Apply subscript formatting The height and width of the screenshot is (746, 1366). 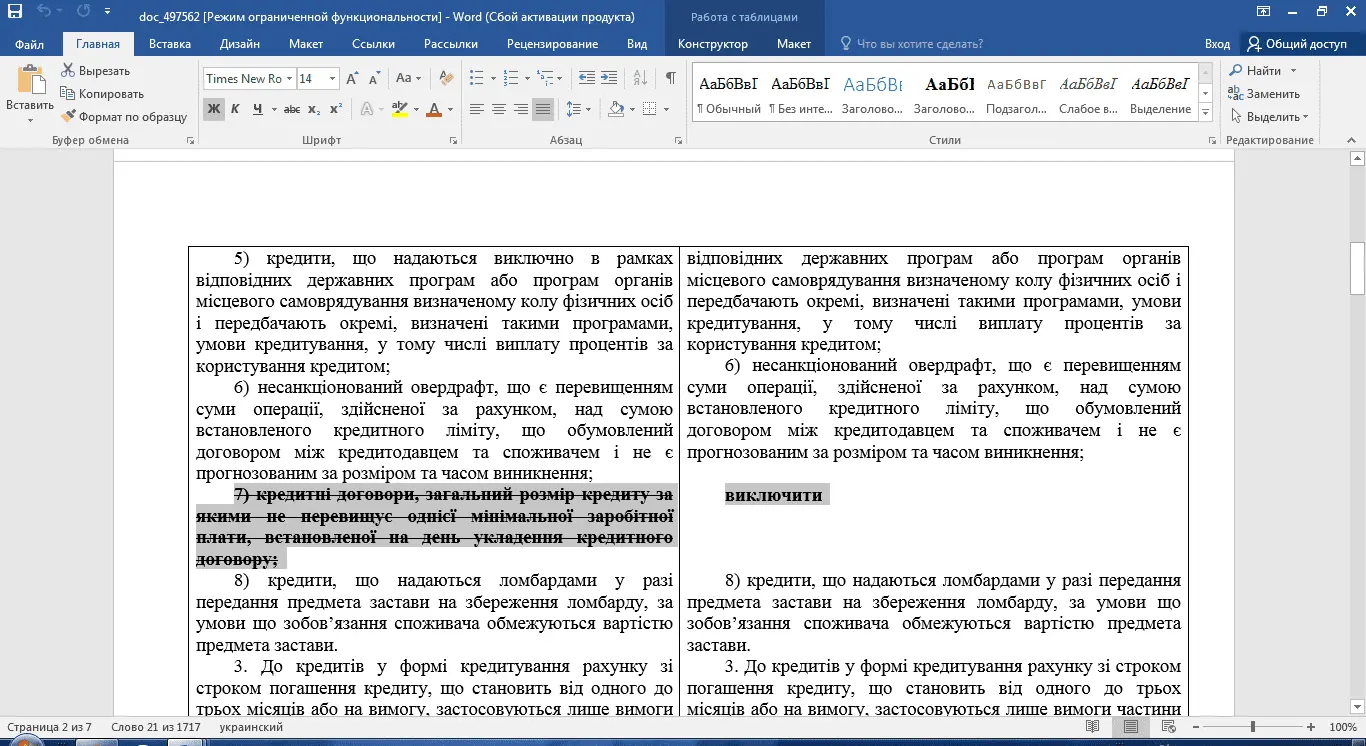(x=314, y=109)
